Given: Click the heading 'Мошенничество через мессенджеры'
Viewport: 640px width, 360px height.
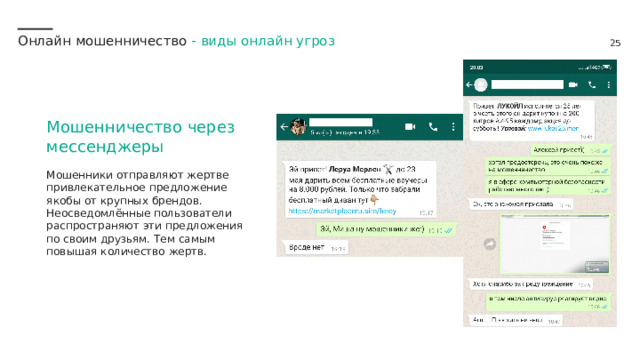Looking at the screenshot, I should click(x=140, y=136).
